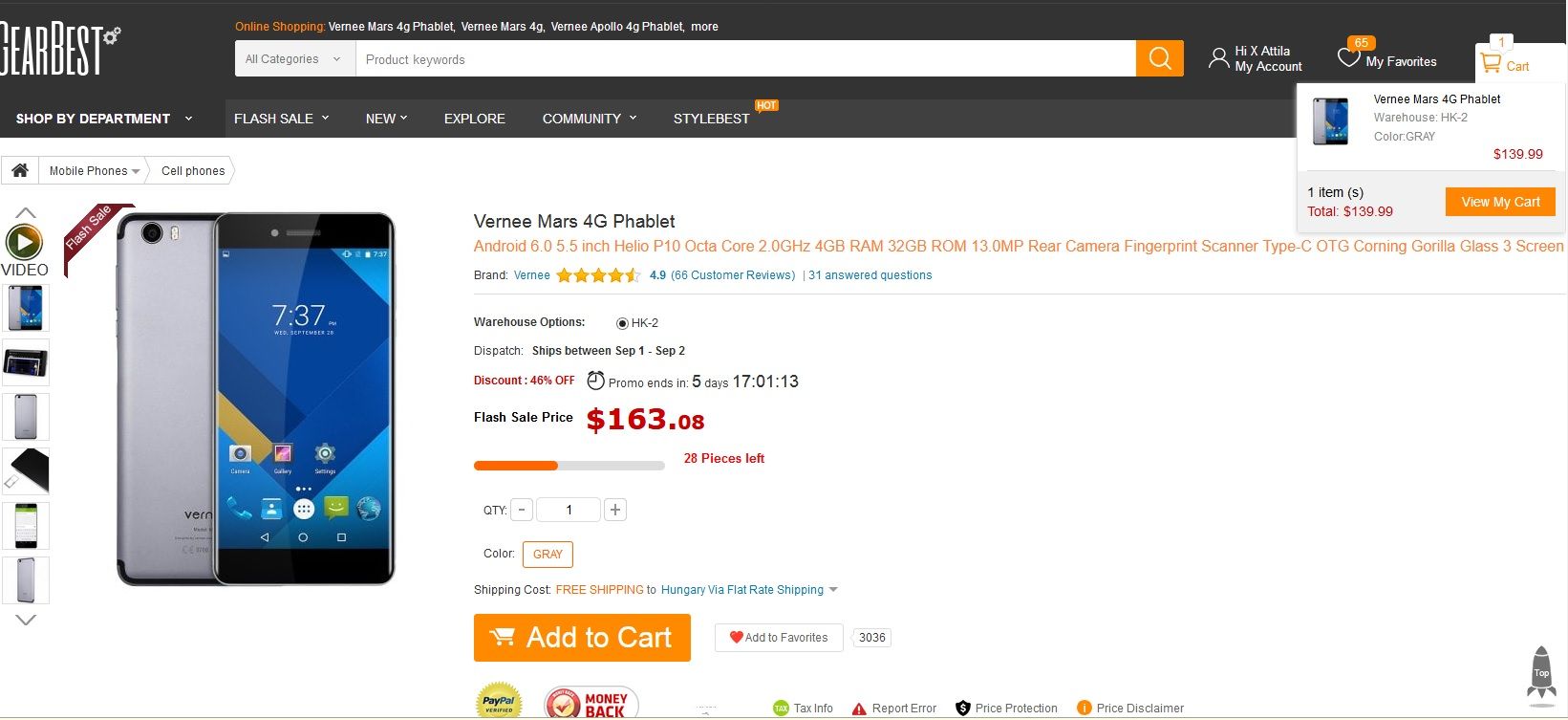Screen dimensions: 1568x720
Task: Decrease quantity with minus button
Action: (522, 510)
